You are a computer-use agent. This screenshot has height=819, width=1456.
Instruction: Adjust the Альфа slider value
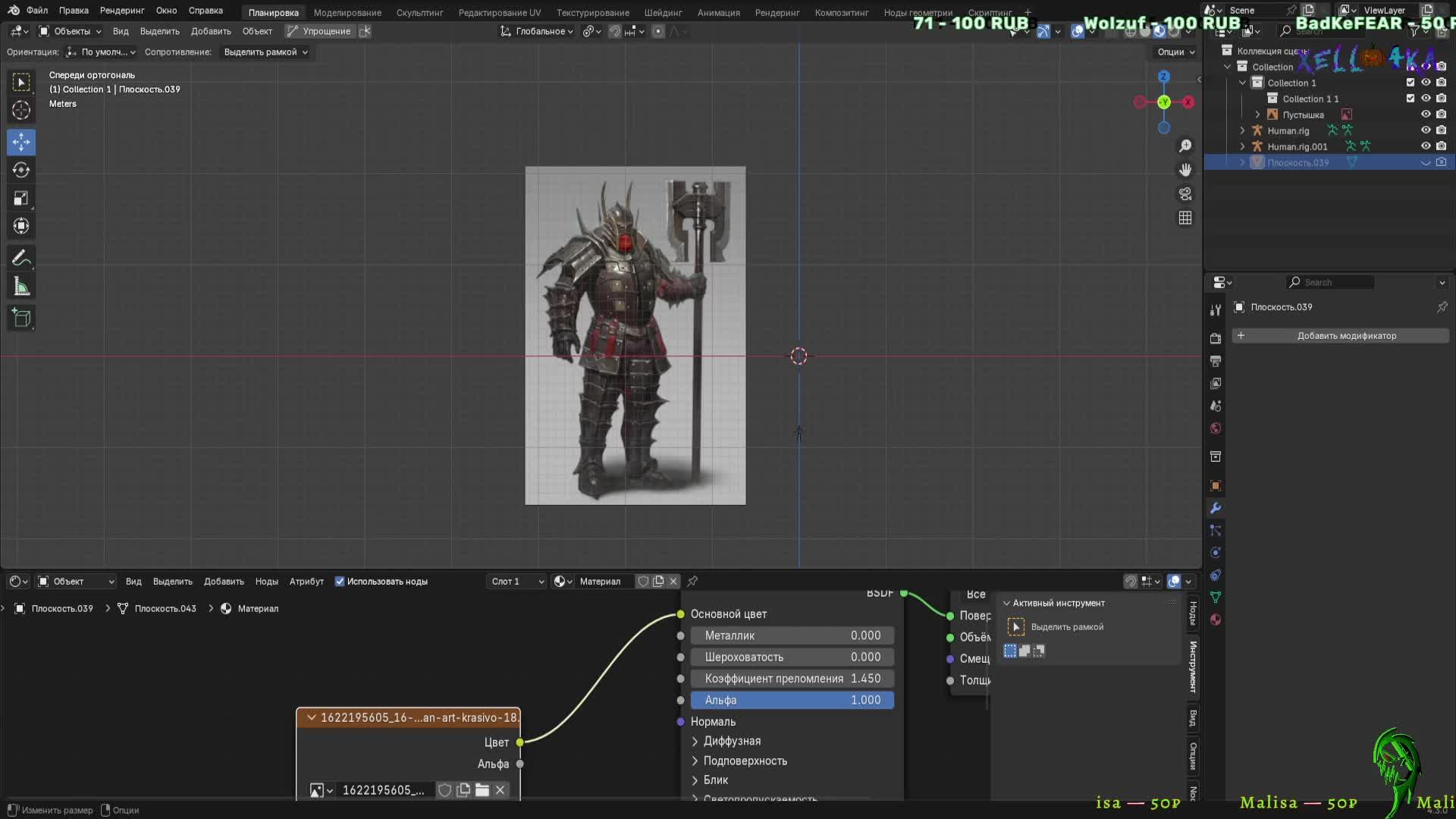[792, 700]
